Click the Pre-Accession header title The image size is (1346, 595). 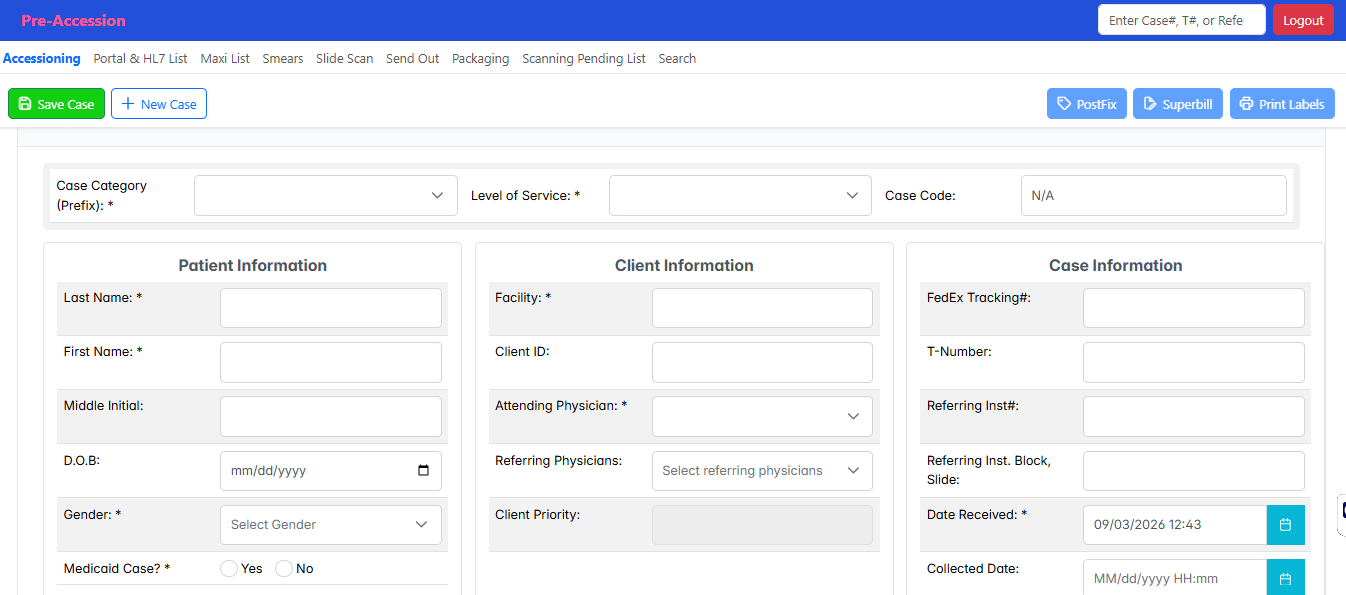click(74, 20)
